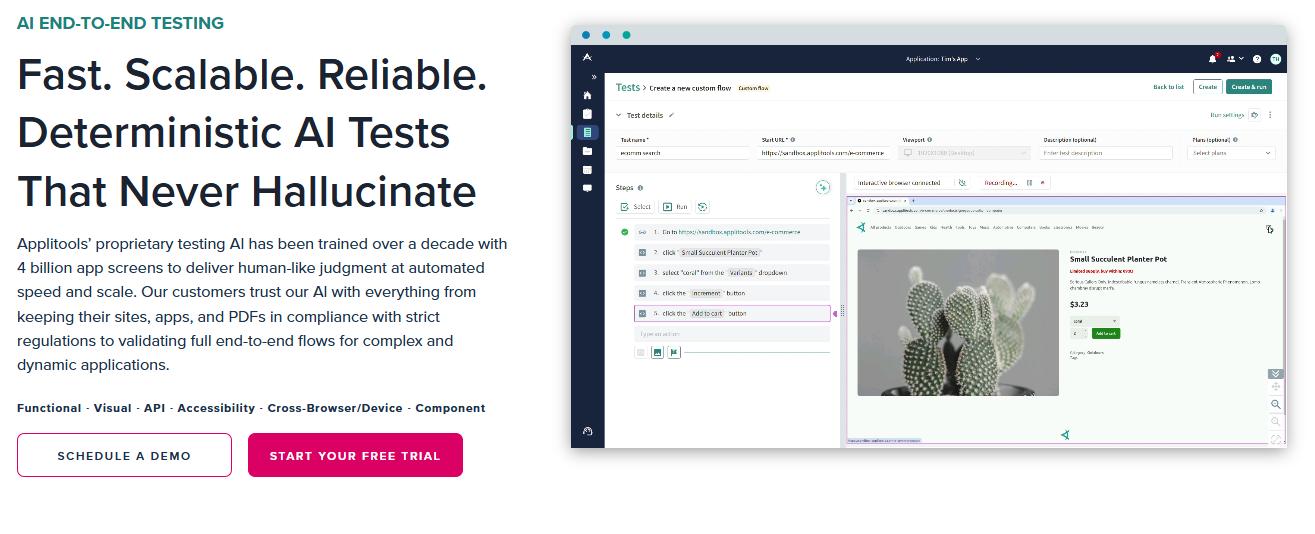This screenshot has height=534, width=1315.
Task: Stop recording with the red button
Action: point(1042,183)
